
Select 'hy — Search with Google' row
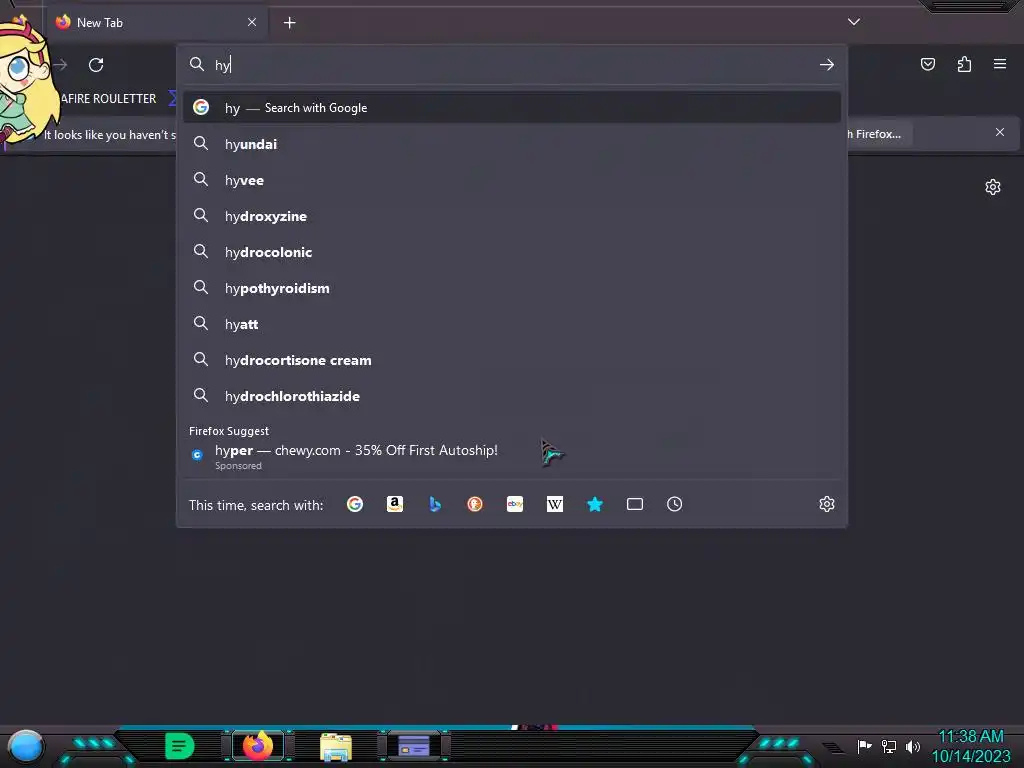[512, 108]
